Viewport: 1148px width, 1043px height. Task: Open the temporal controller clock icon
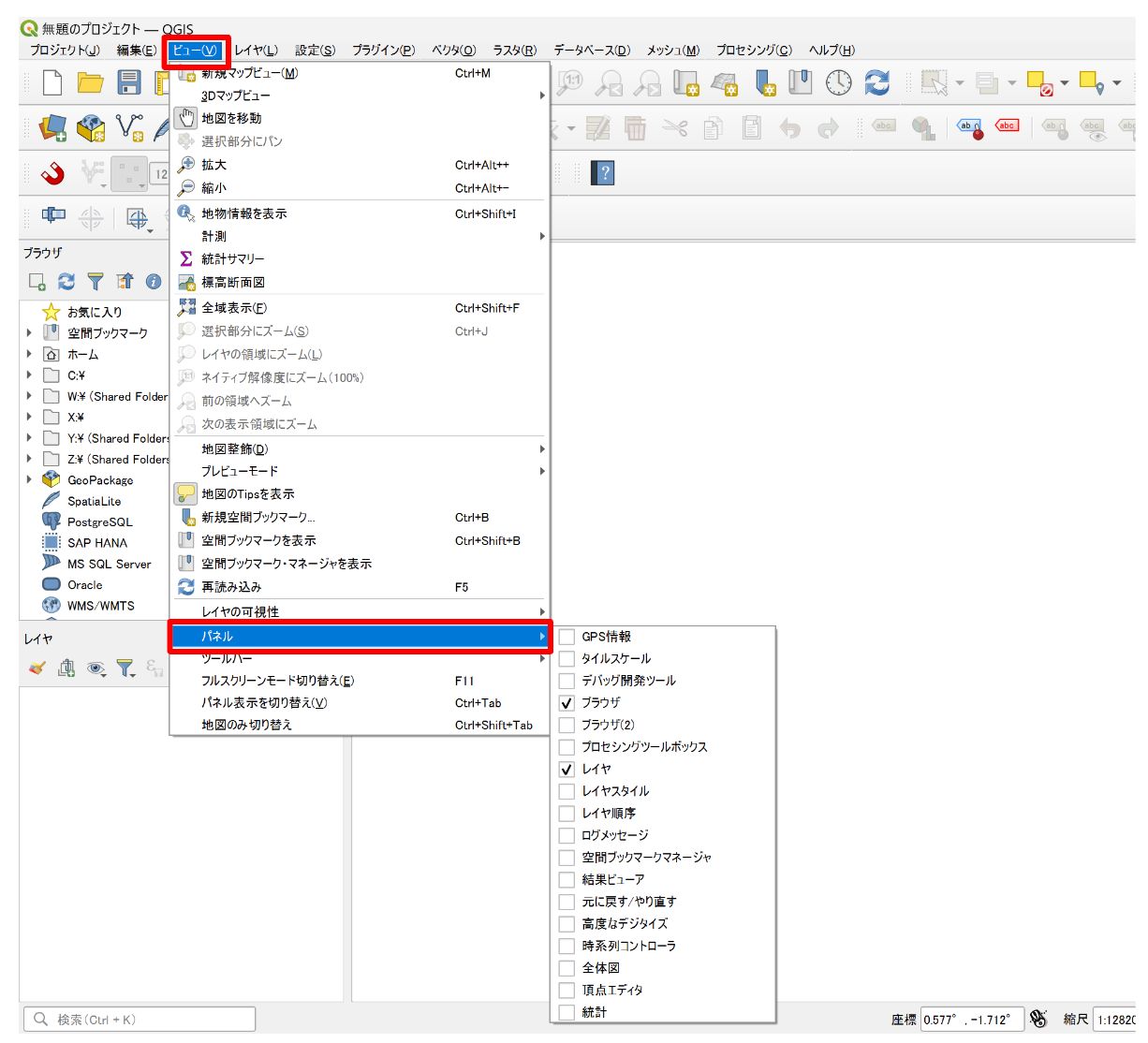click(x=839, y=82)
